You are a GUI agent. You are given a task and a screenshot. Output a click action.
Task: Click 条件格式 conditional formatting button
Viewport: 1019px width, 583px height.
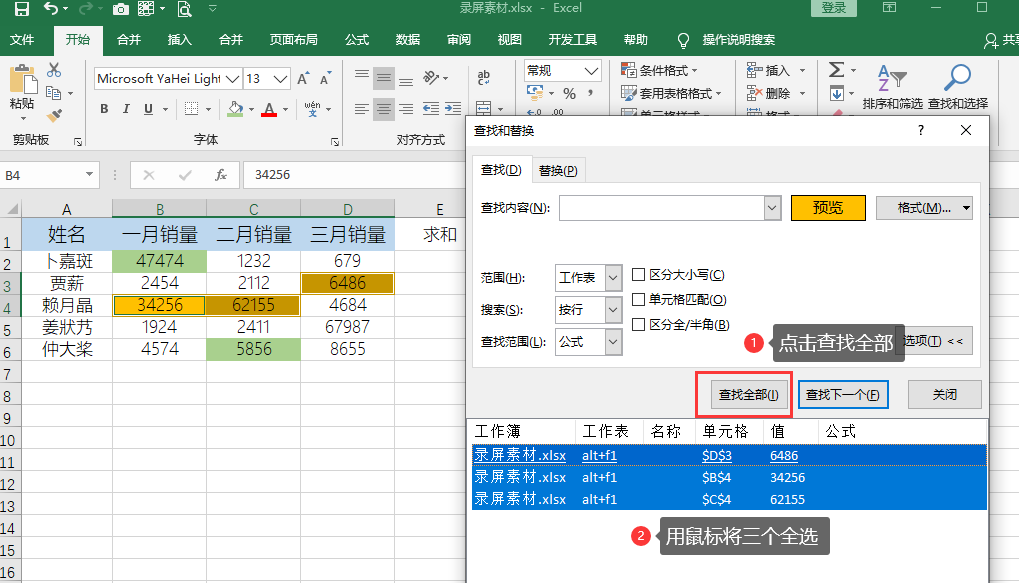tap(660, 70)
